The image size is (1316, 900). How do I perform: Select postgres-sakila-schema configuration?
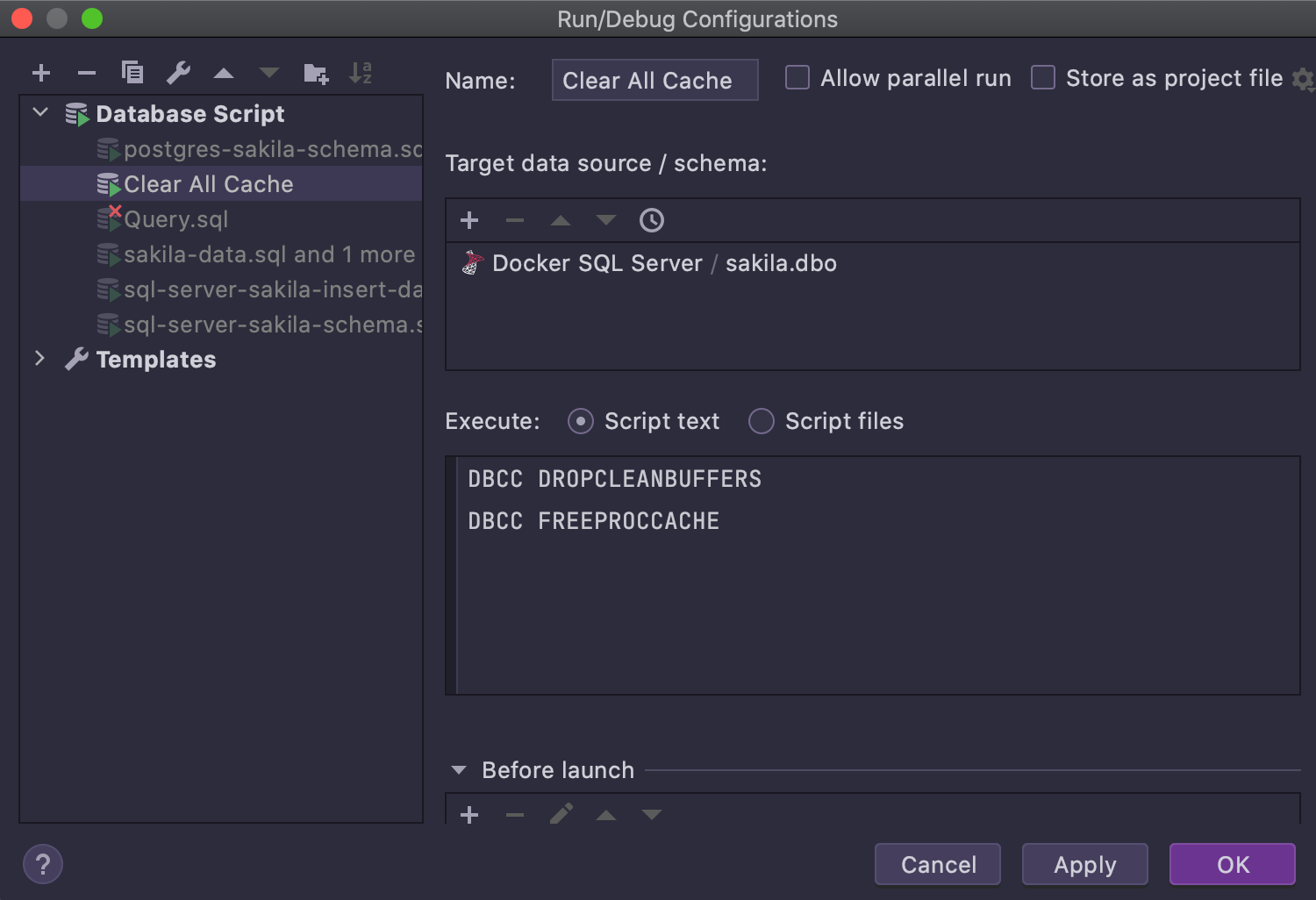(x=221, y=149)
